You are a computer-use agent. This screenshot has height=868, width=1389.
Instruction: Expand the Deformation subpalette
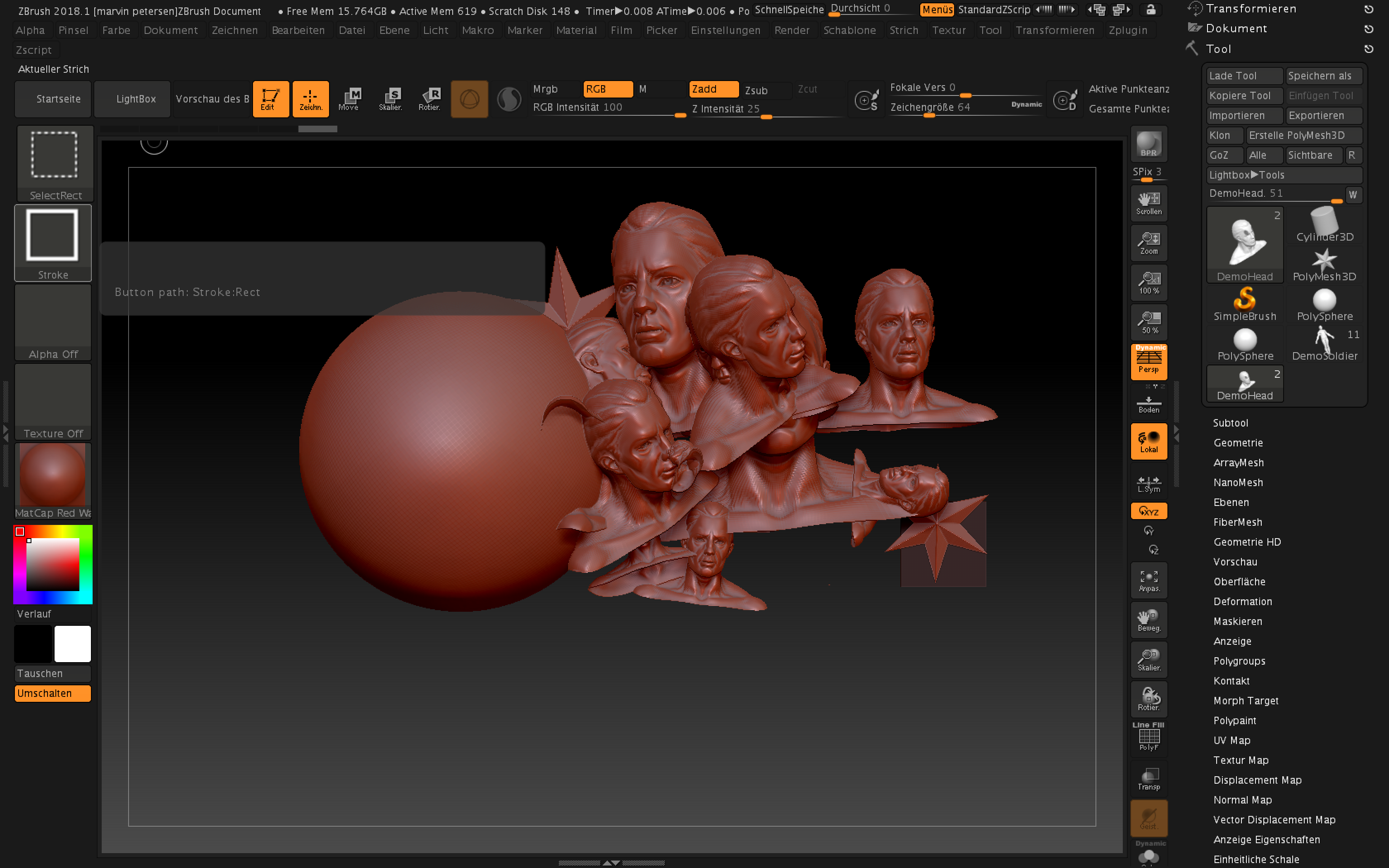(1243, 601)
